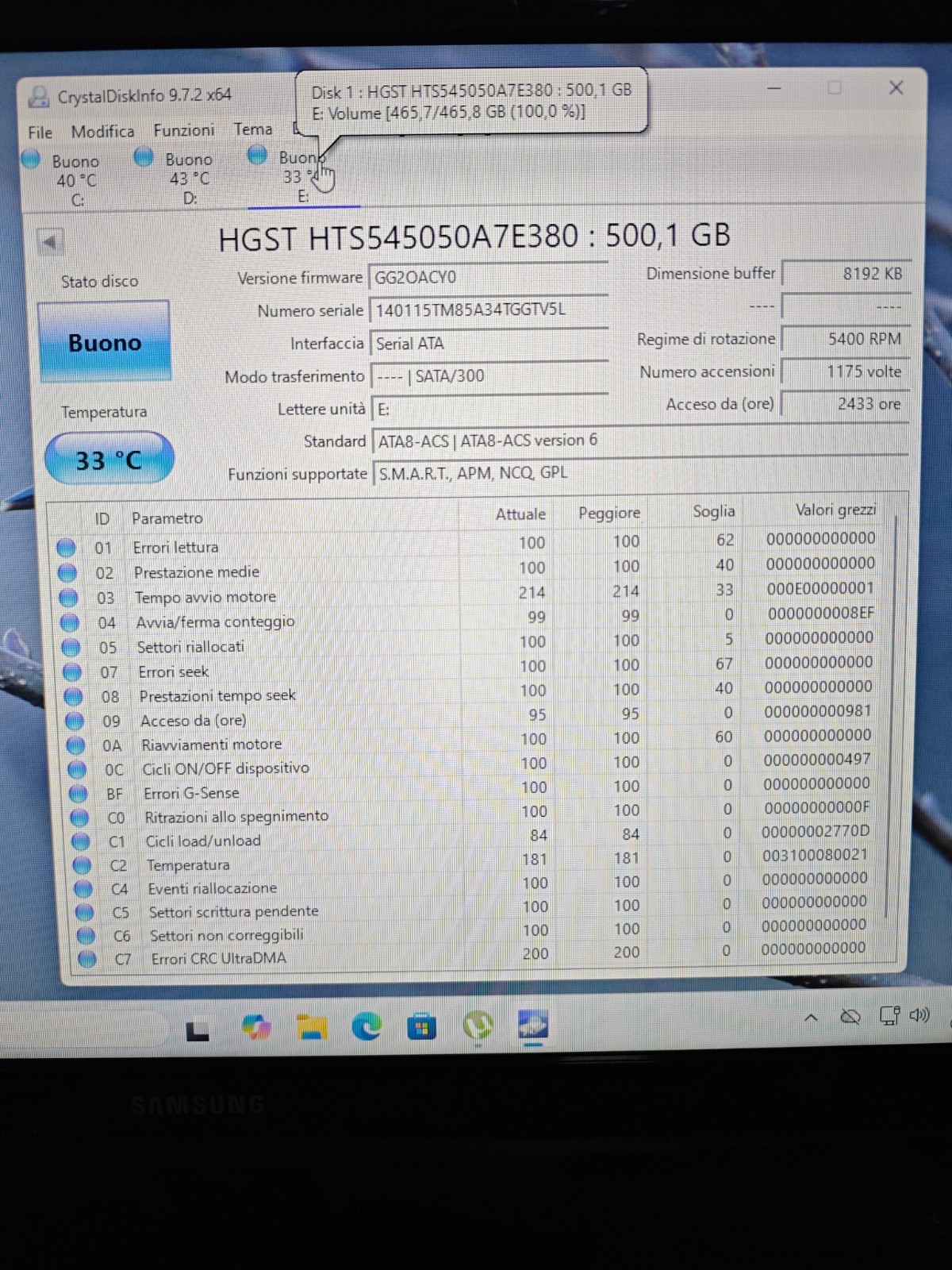952x1270 pixels.
Task: Click status circle for Ritrazioni allo spegnimento
Action: [79, 817]
